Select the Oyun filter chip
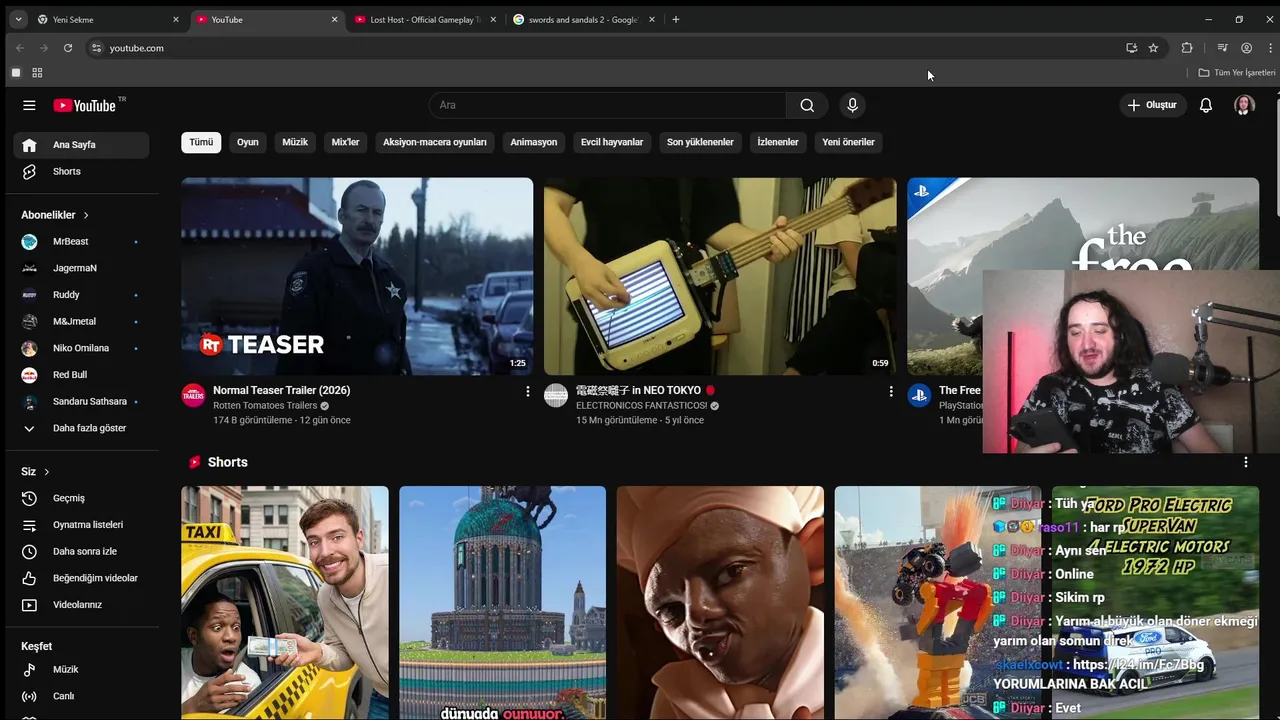1280x720 pixels. coord(248,142)
